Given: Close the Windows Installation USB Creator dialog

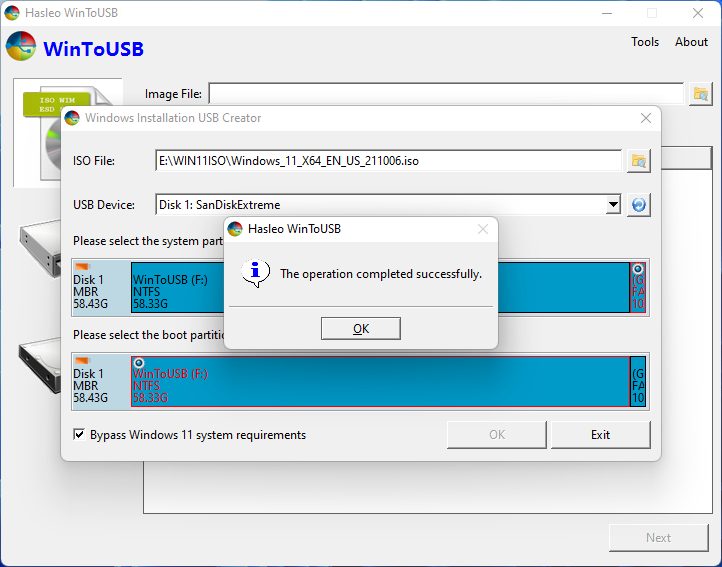Looking at the screenshot, I should coord(646,118).
